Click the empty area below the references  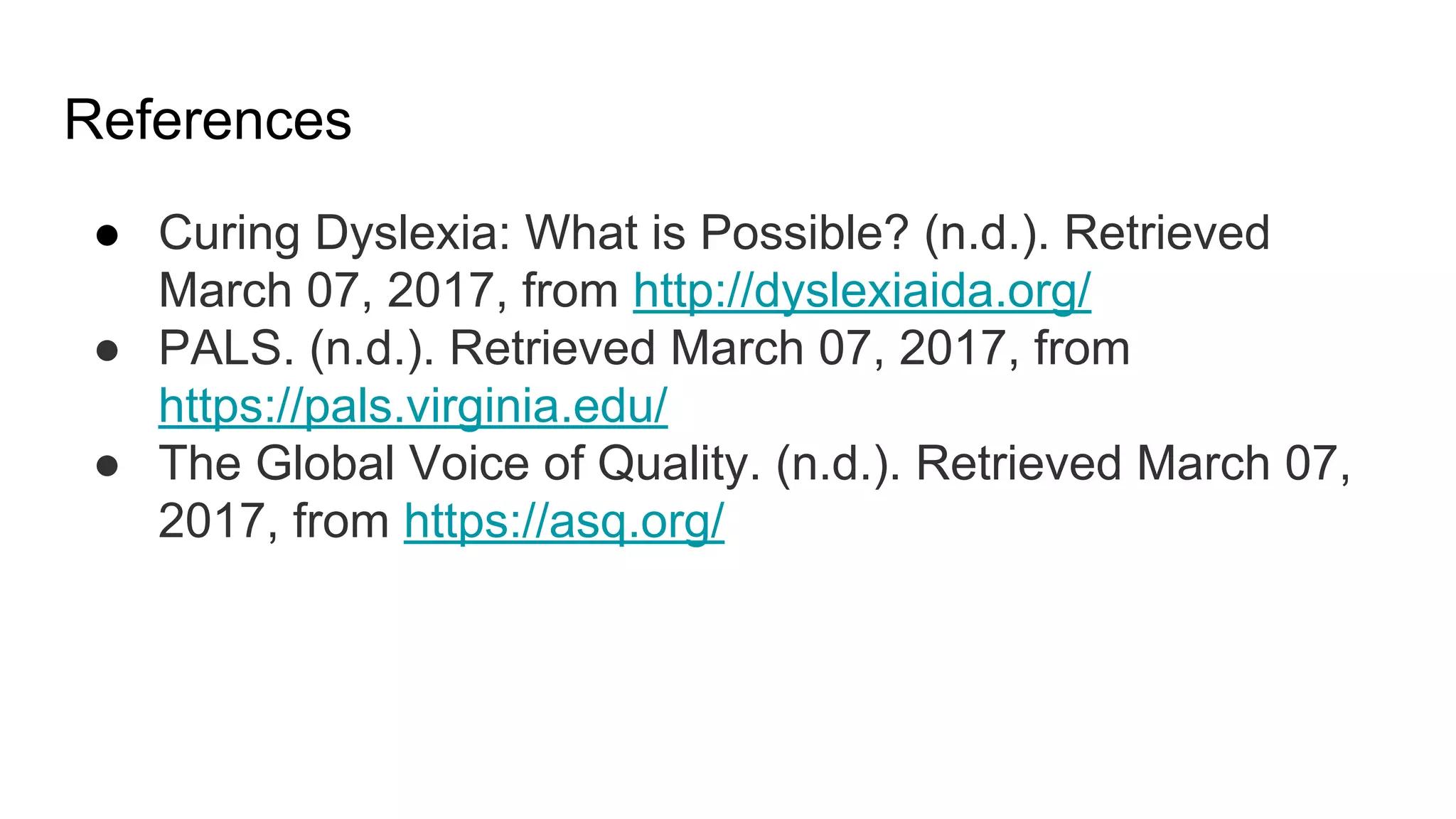tap(728, 675)
